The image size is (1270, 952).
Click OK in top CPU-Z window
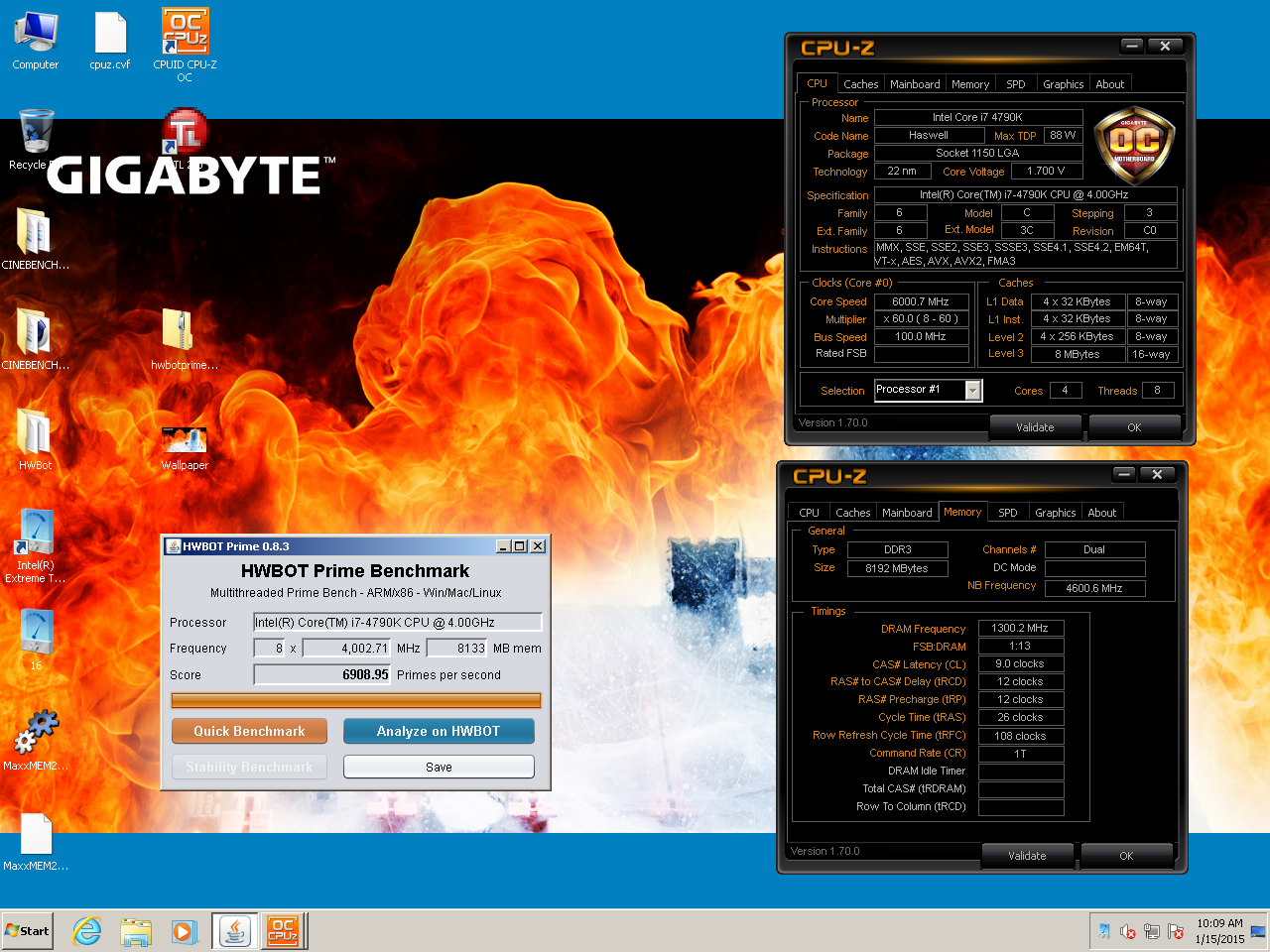1135,427
